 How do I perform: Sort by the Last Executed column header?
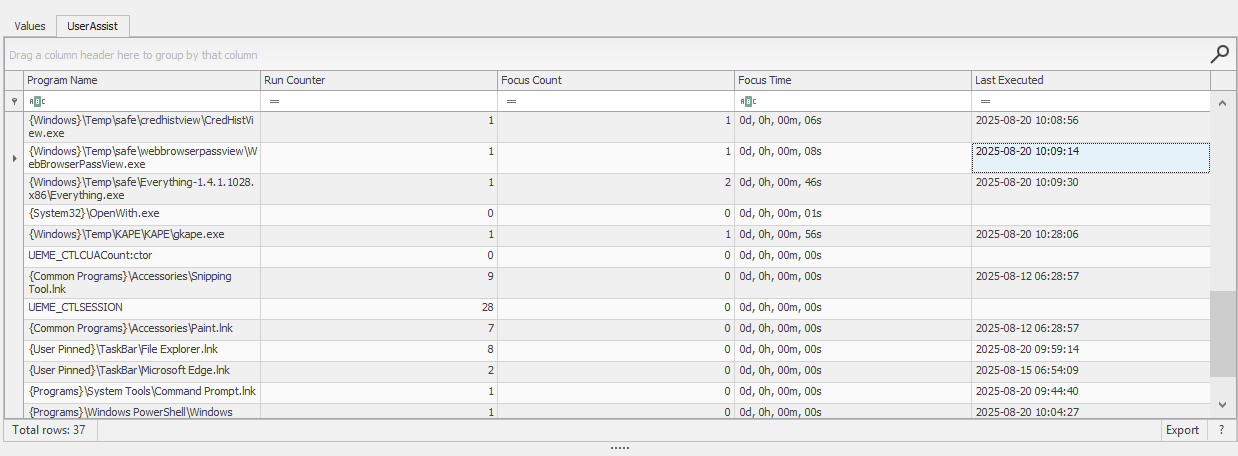coord(1090,80)
